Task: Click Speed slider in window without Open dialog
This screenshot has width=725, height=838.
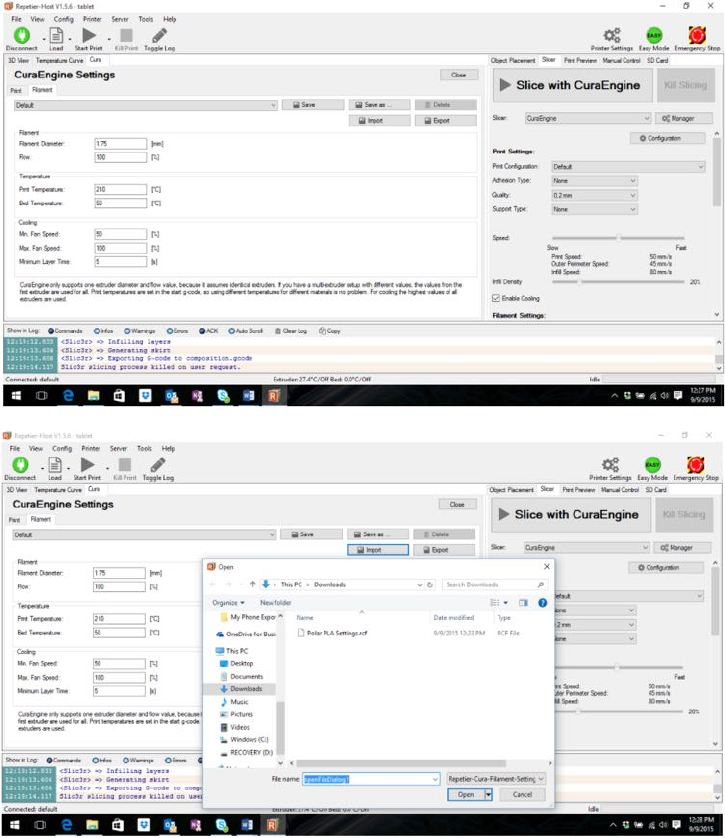Action: tap(618, 238)
